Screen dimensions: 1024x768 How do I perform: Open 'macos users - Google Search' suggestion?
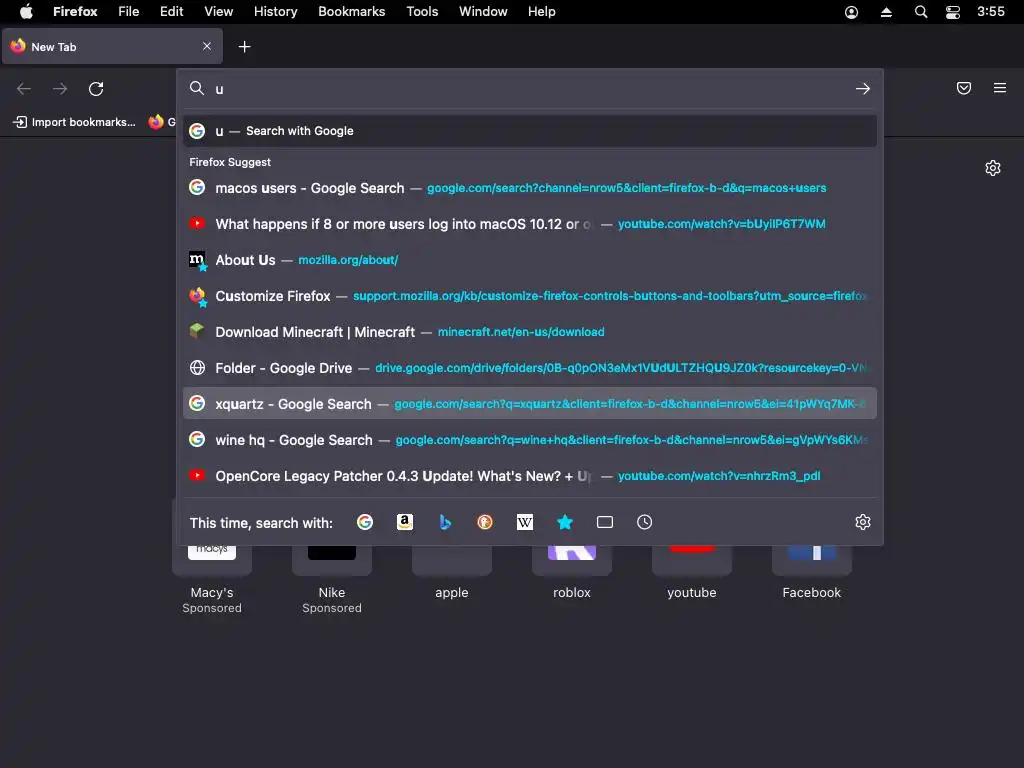[x=530, y=188]
